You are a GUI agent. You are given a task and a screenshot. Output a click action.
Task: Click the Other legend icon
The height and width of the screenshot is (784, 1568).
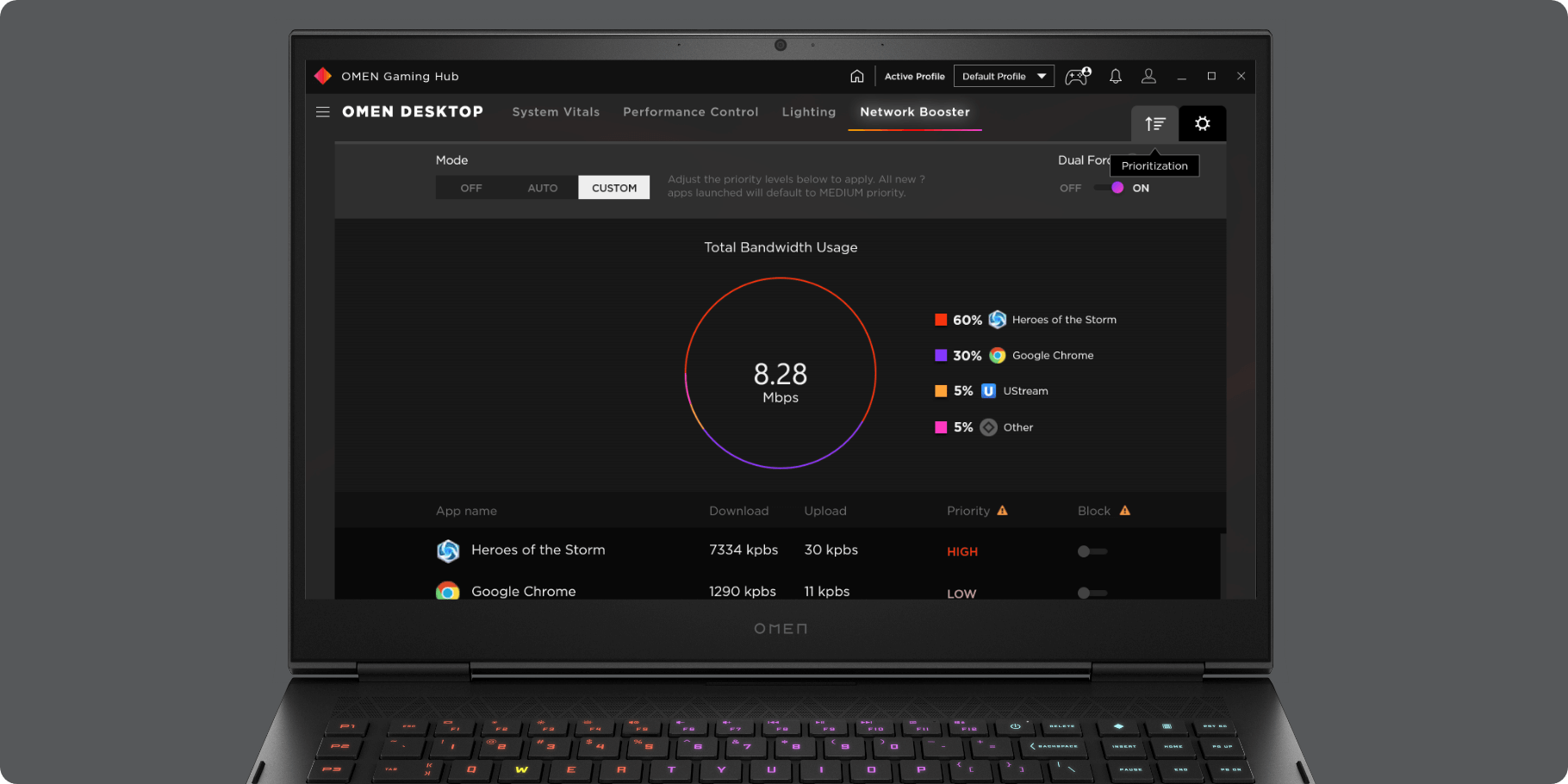click(x=989, y=427)
